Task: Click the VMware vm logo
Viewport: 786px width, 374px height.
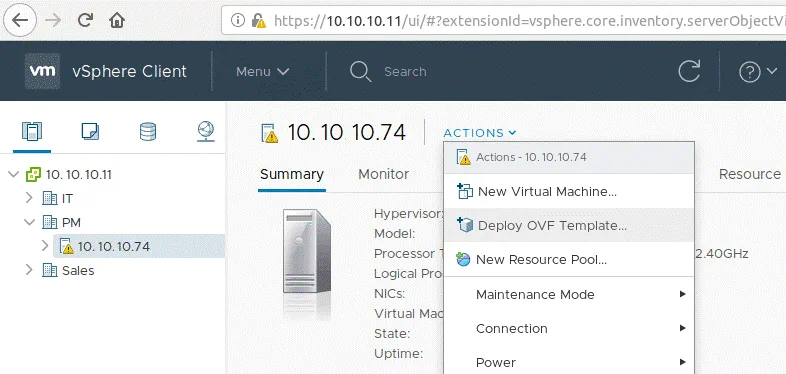Action: tap(43, 71)
